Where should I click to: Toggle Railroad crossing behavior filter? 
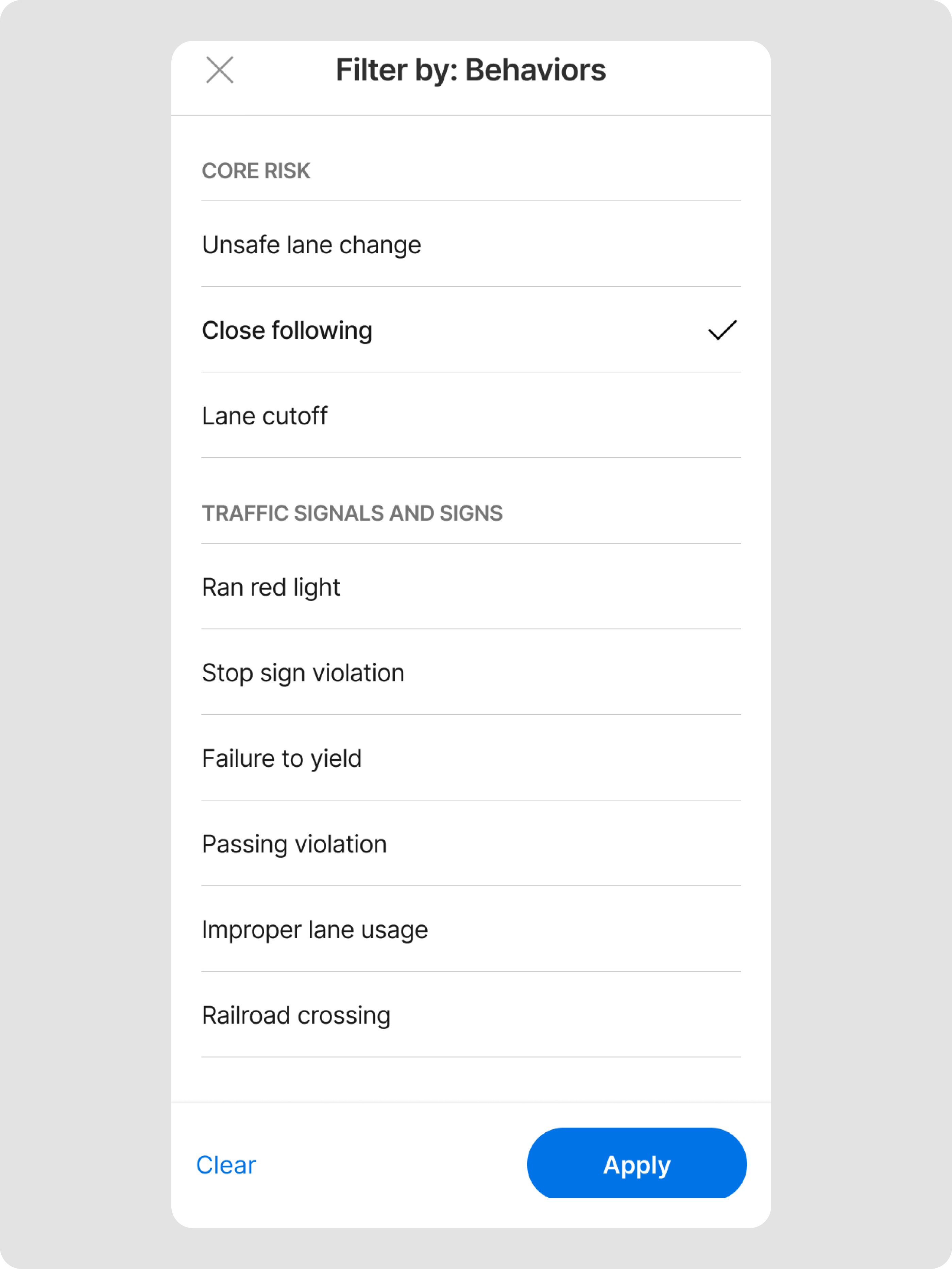coord(296,1015)
